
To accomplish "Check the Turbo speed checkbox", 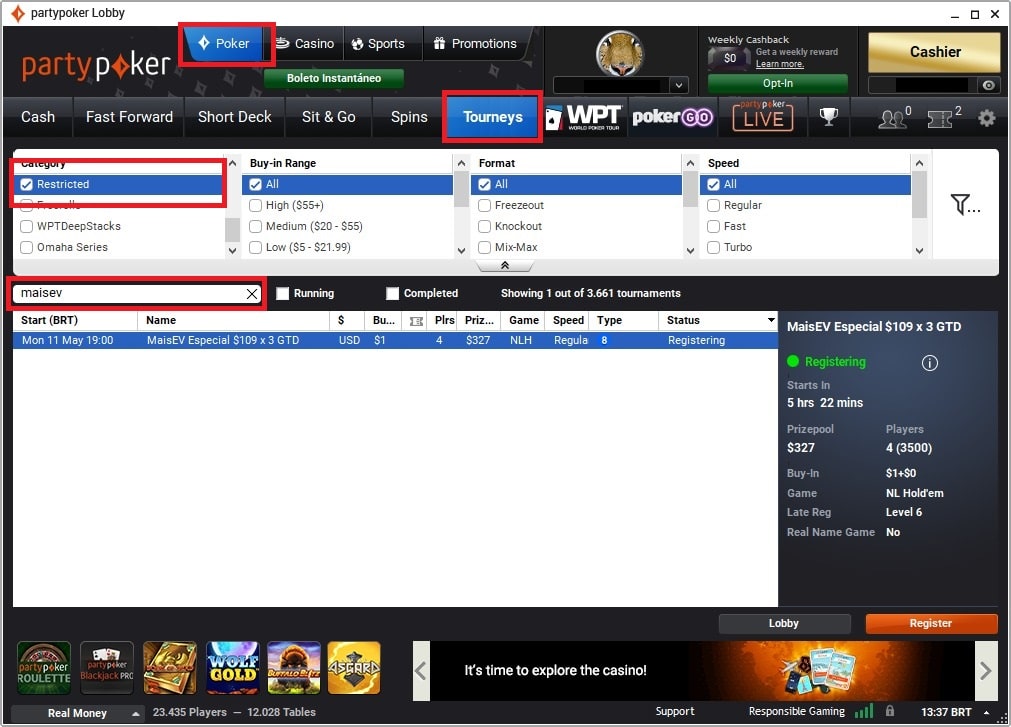I will click(x=713, y=247).
